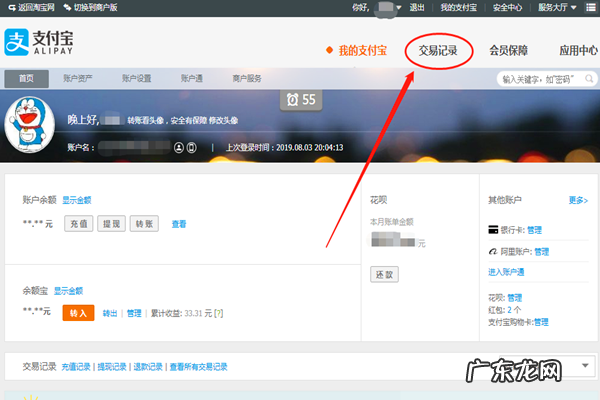The height and width of the screenshot is (400, 600).
Task: Click the switch-to-merchant-version icon
Action: [x=67, y=7]
